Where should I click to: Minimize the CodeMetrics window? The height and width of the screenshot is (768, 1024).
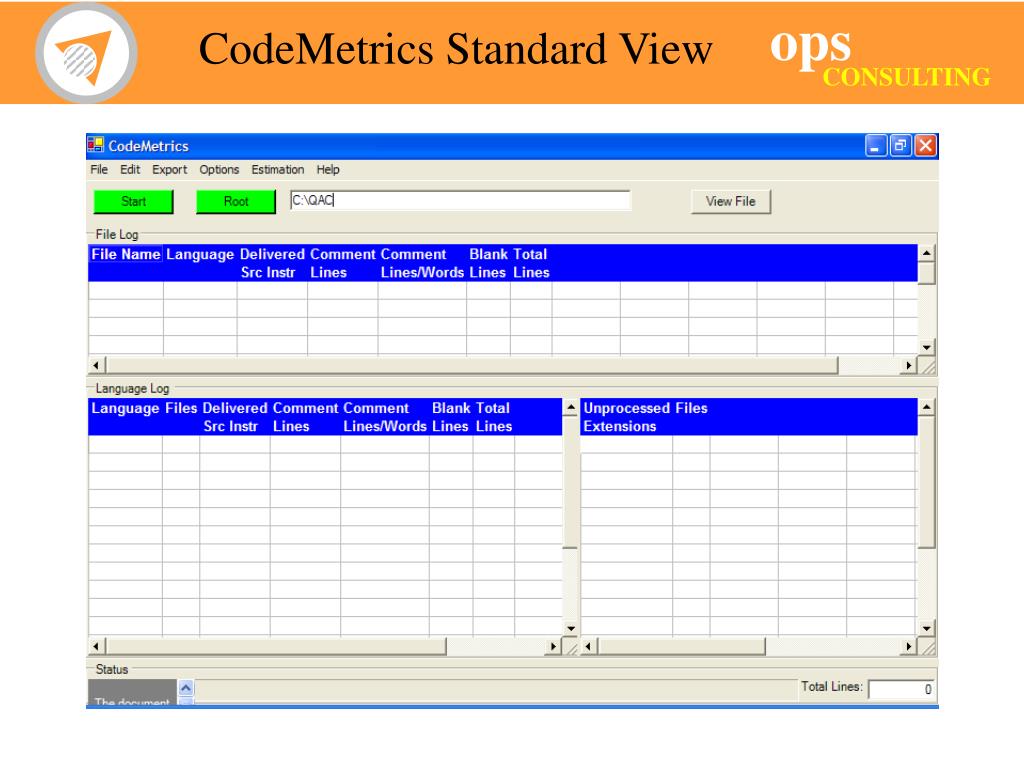(876, 146)
